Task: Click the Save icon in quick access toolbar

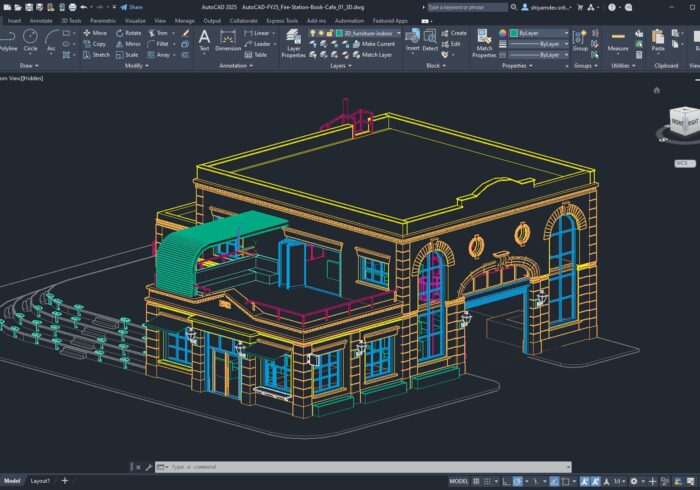Action: point(29,7)
